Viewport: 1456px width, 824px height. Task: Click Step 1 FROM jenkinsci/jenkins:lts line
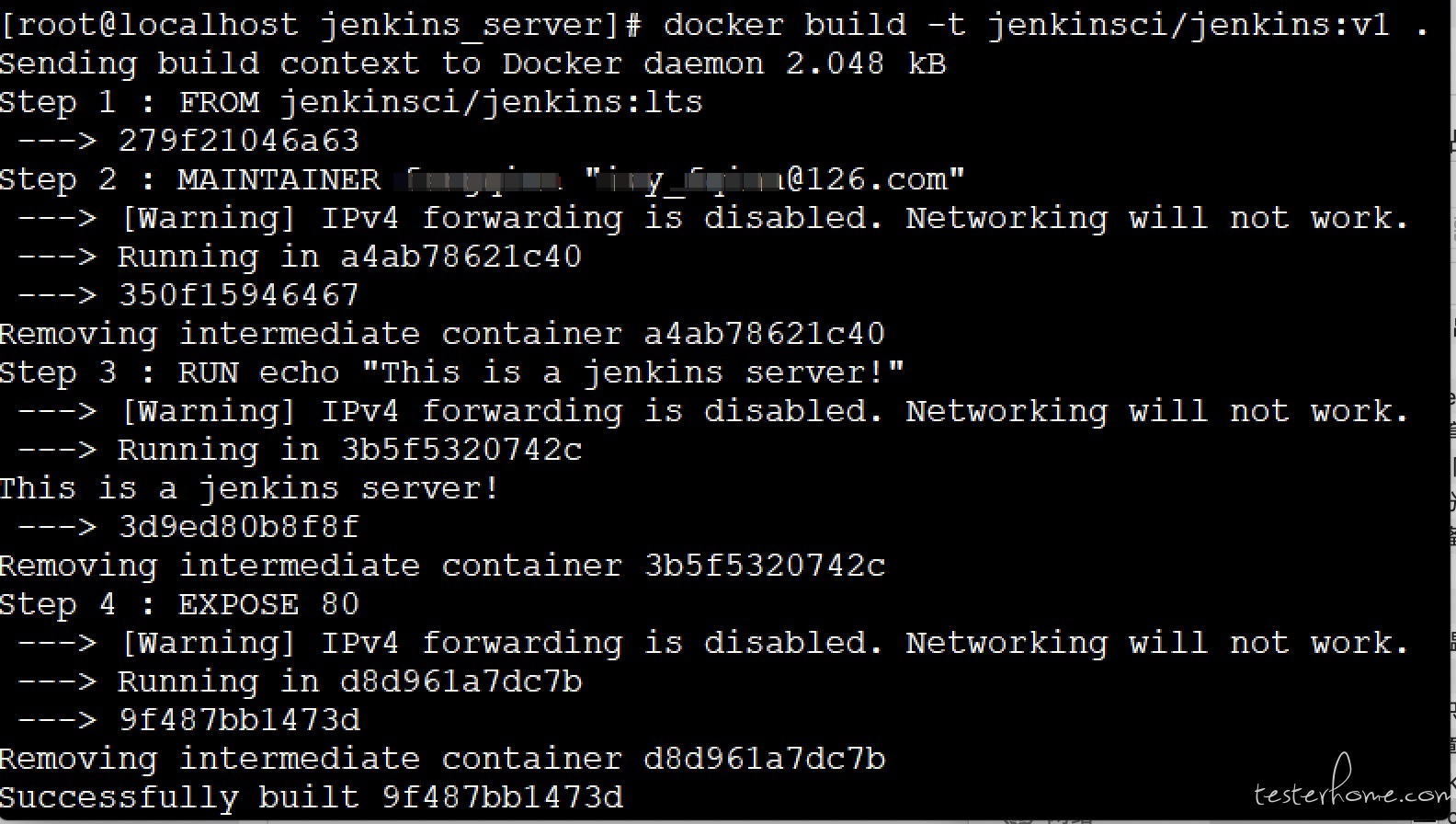(x=351, y=102)
